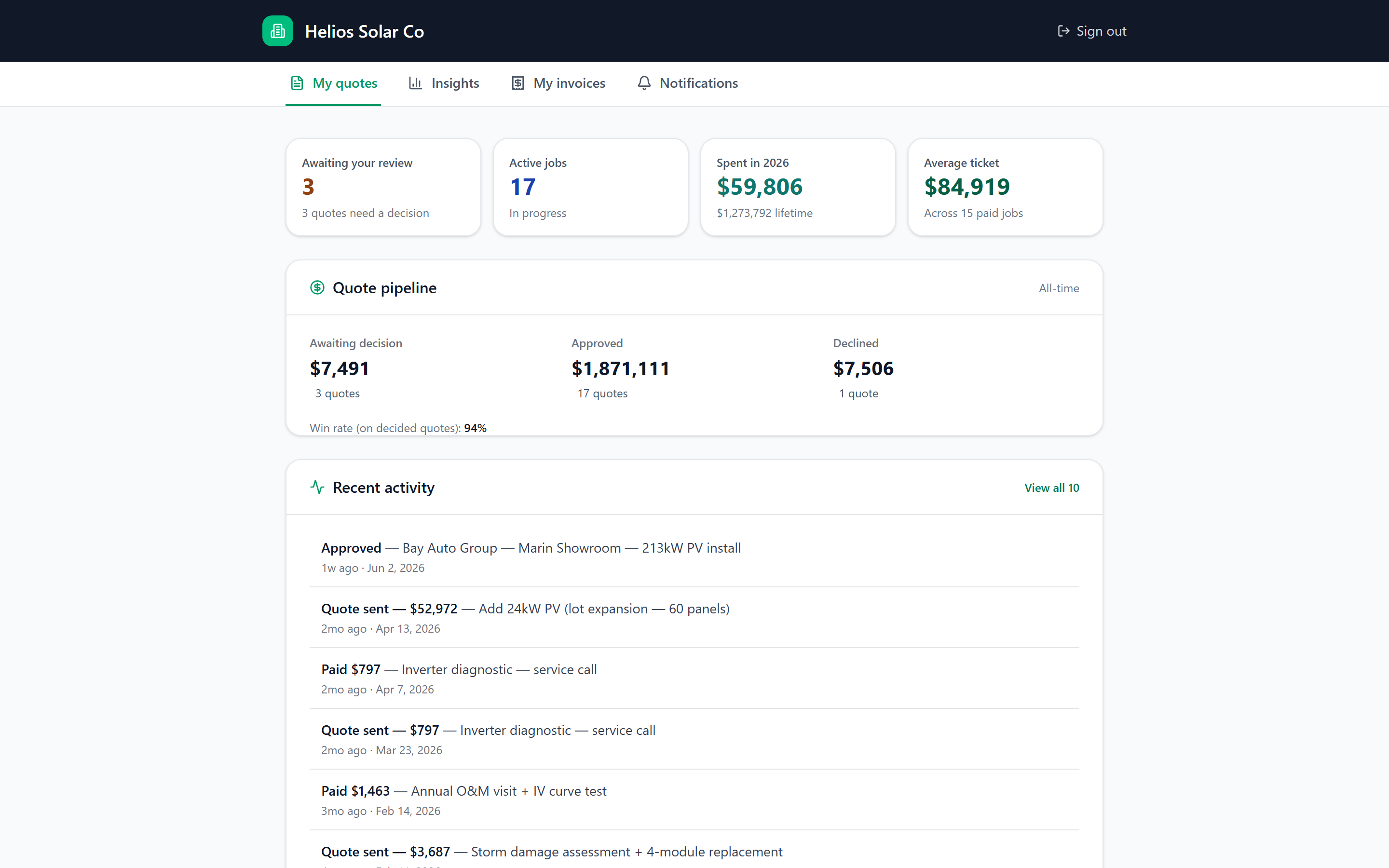Click the All-time label in Quote pipeline
This screenshot has height=868, width=1389.
[x=1059, y=288]
